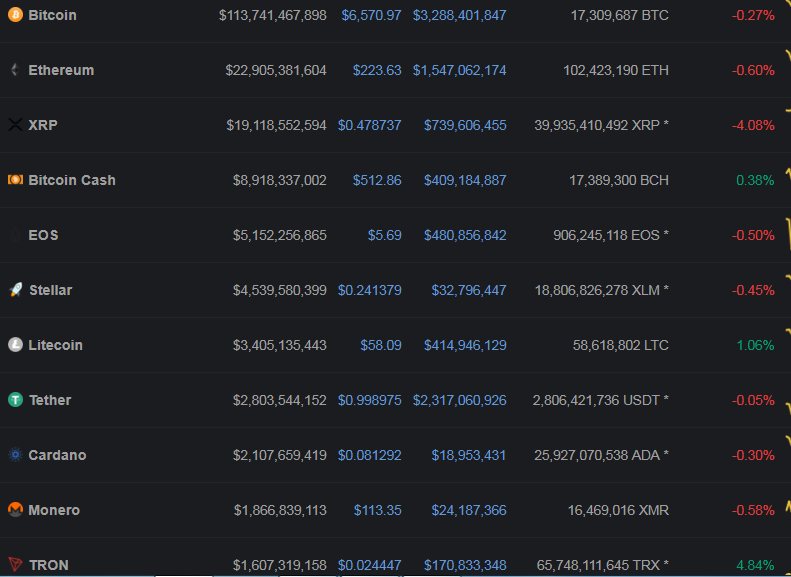Click the Cardano logo icon
The width and height of the screenshot is (791, 577).
[x=15, y=454]
